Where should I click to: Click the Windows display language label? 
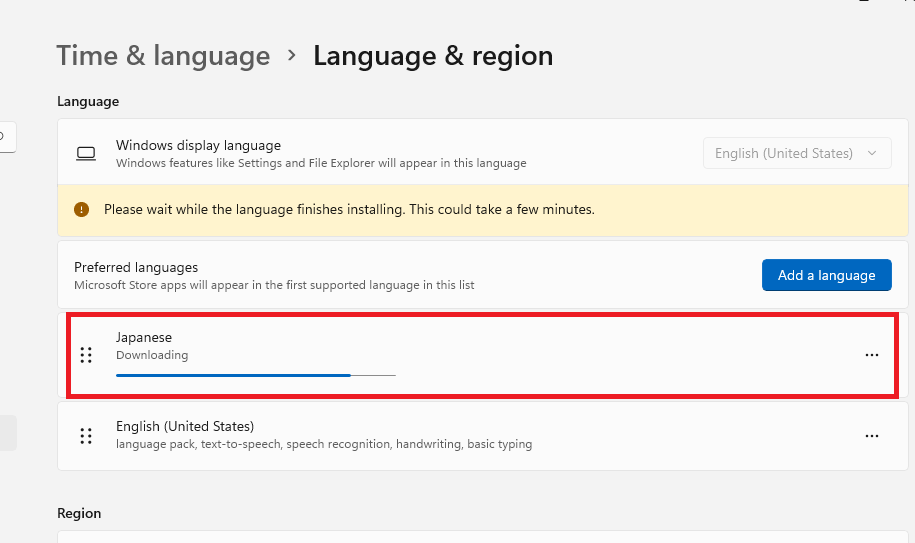(198, 145)
